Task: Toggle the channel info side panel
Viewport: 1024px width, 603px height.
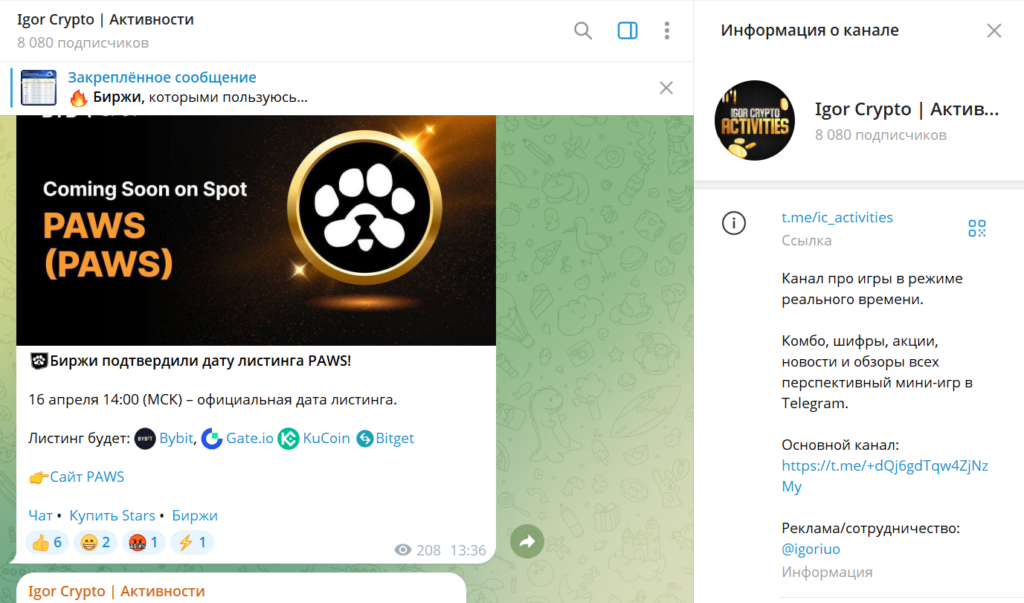Action: tap(627, 31)
